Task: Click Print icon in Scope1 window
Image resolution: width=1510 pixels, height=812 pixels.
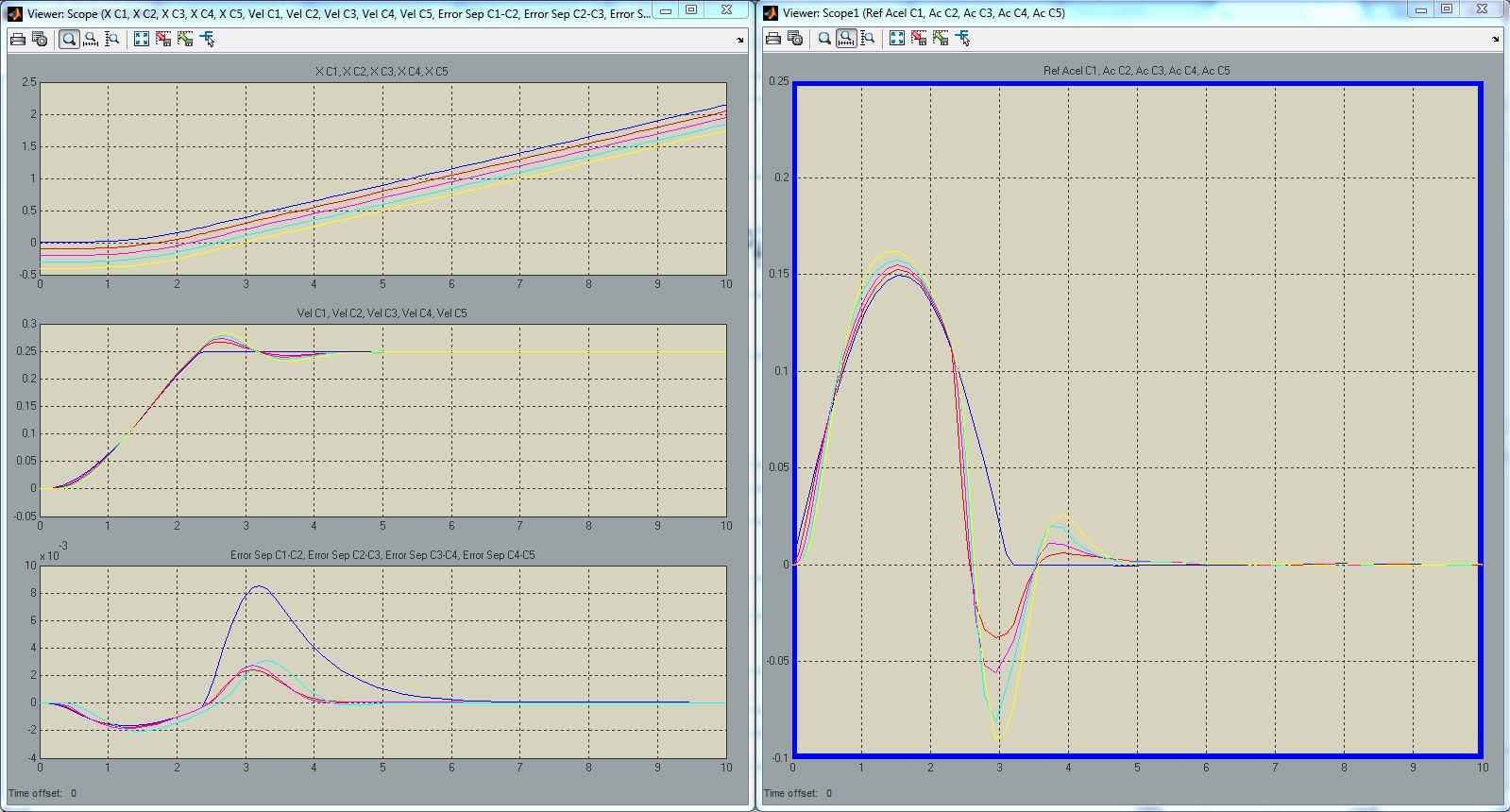Action: (773, 39)
